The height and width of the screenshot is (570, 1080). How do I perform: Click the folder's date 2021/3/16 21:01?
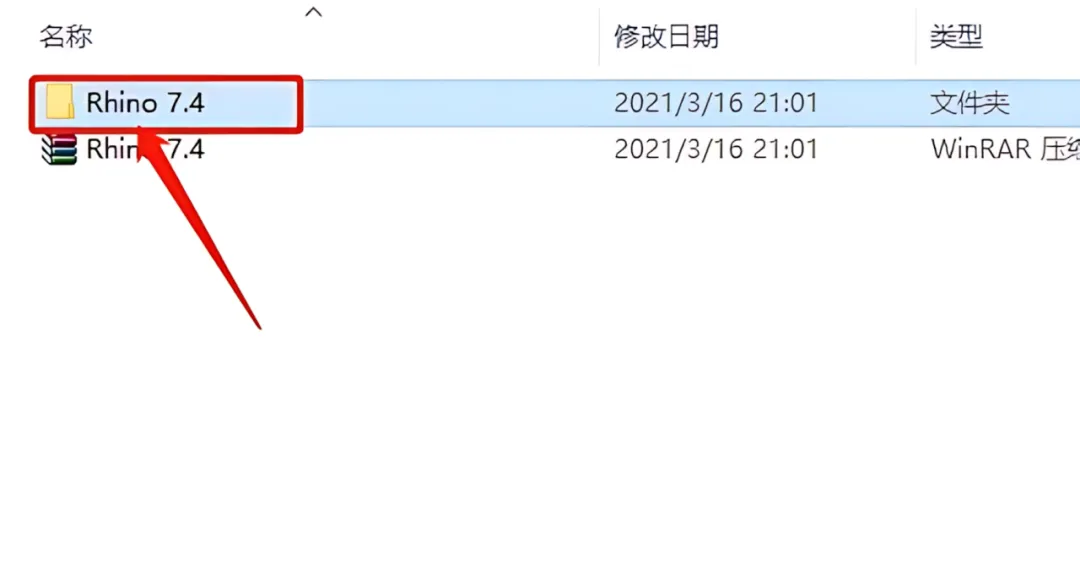point(716,103)
